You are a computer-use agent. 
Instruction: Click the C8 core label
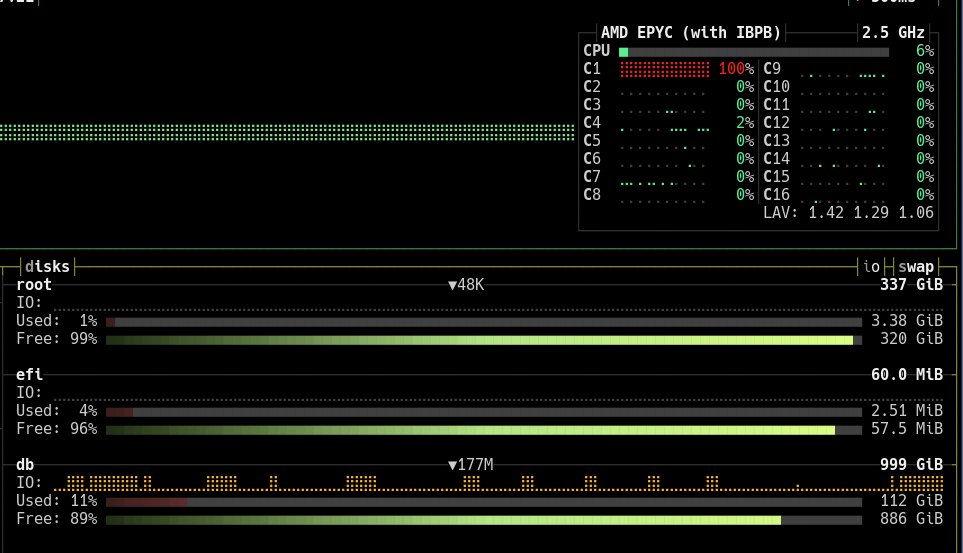coord(592,195)
